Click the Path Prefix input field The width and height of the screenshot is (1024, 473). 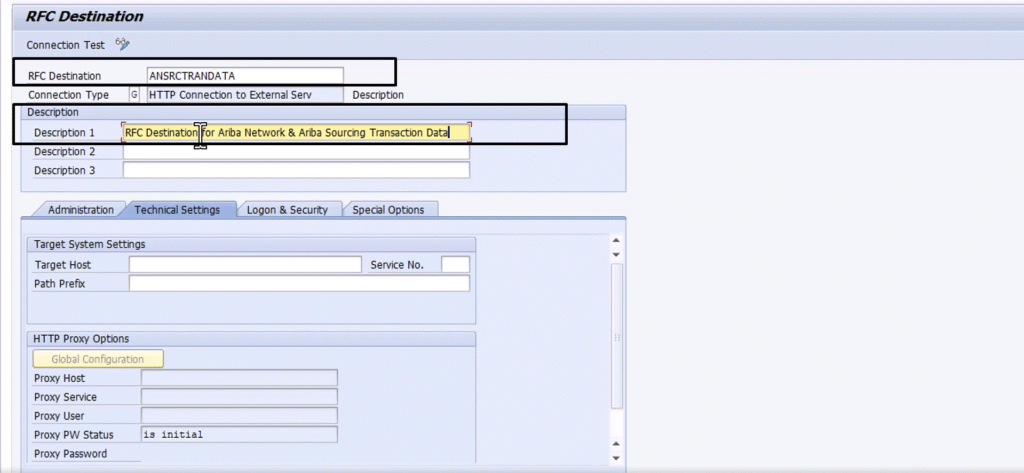click(x=299, y=284)
